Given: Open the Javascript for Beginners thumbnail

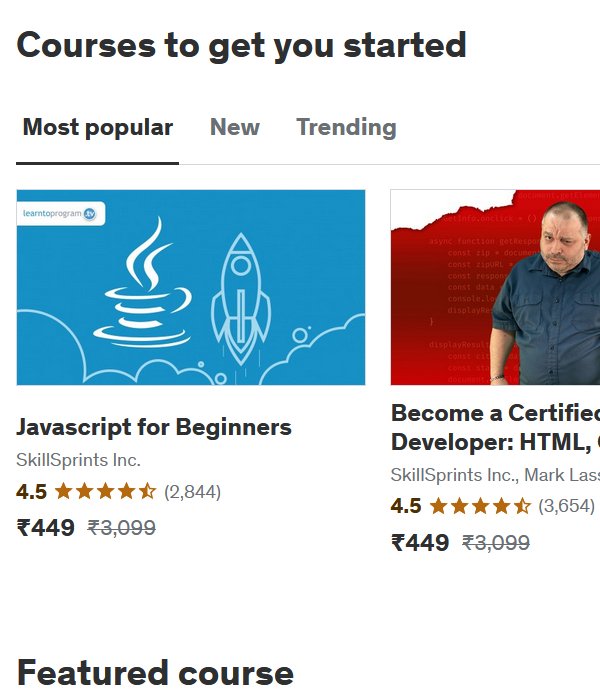Looking at the screenshot, I should tap(191, 287).
